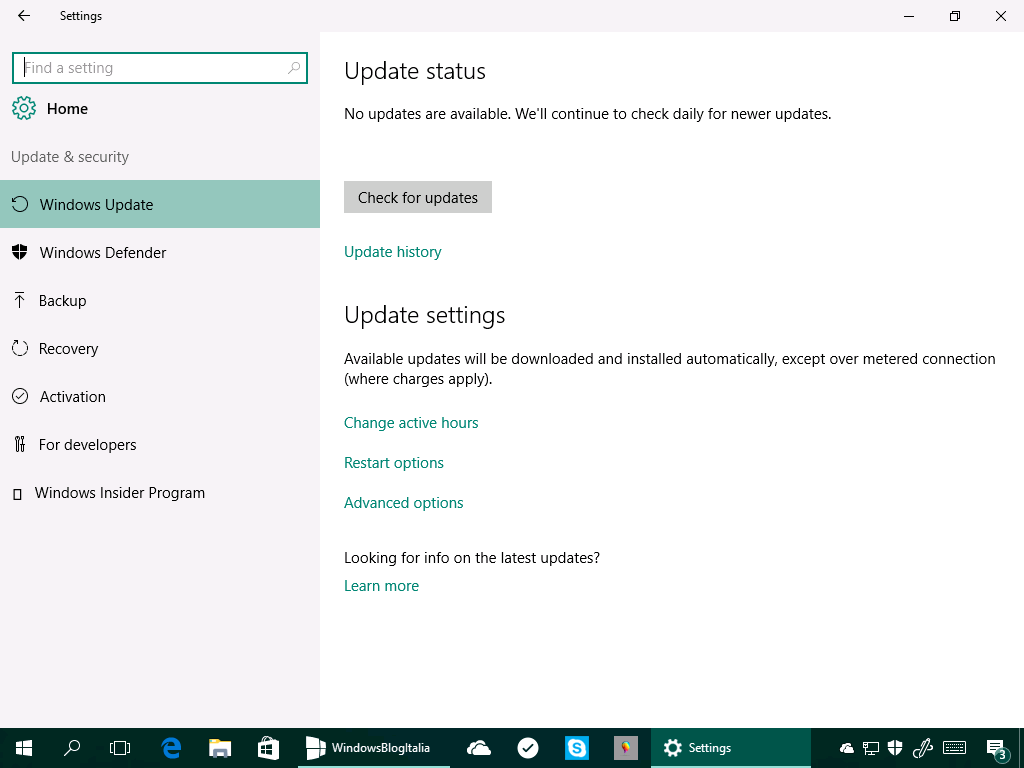The image size is (1024, 768).
Task: Click the 'Update & security' category label
Action: pos(70,157)
